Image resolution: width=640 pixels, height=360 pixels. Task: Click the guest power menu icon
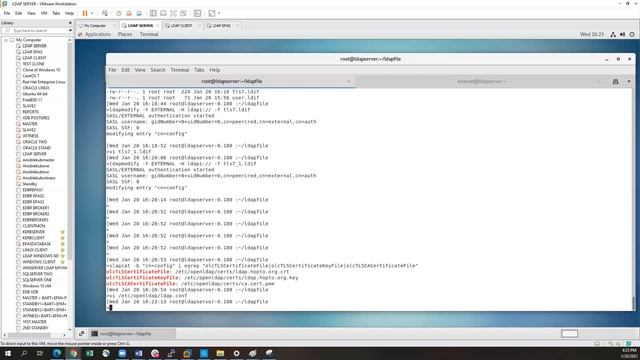point(632,35)
